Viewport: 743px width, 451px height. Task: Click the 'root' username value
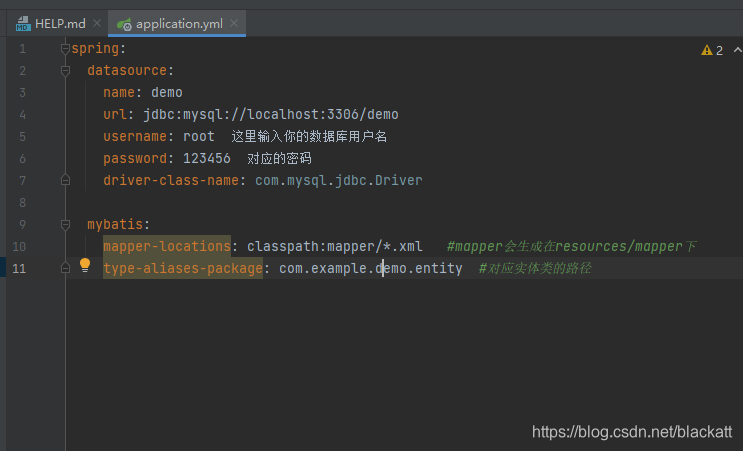(199, 136)
